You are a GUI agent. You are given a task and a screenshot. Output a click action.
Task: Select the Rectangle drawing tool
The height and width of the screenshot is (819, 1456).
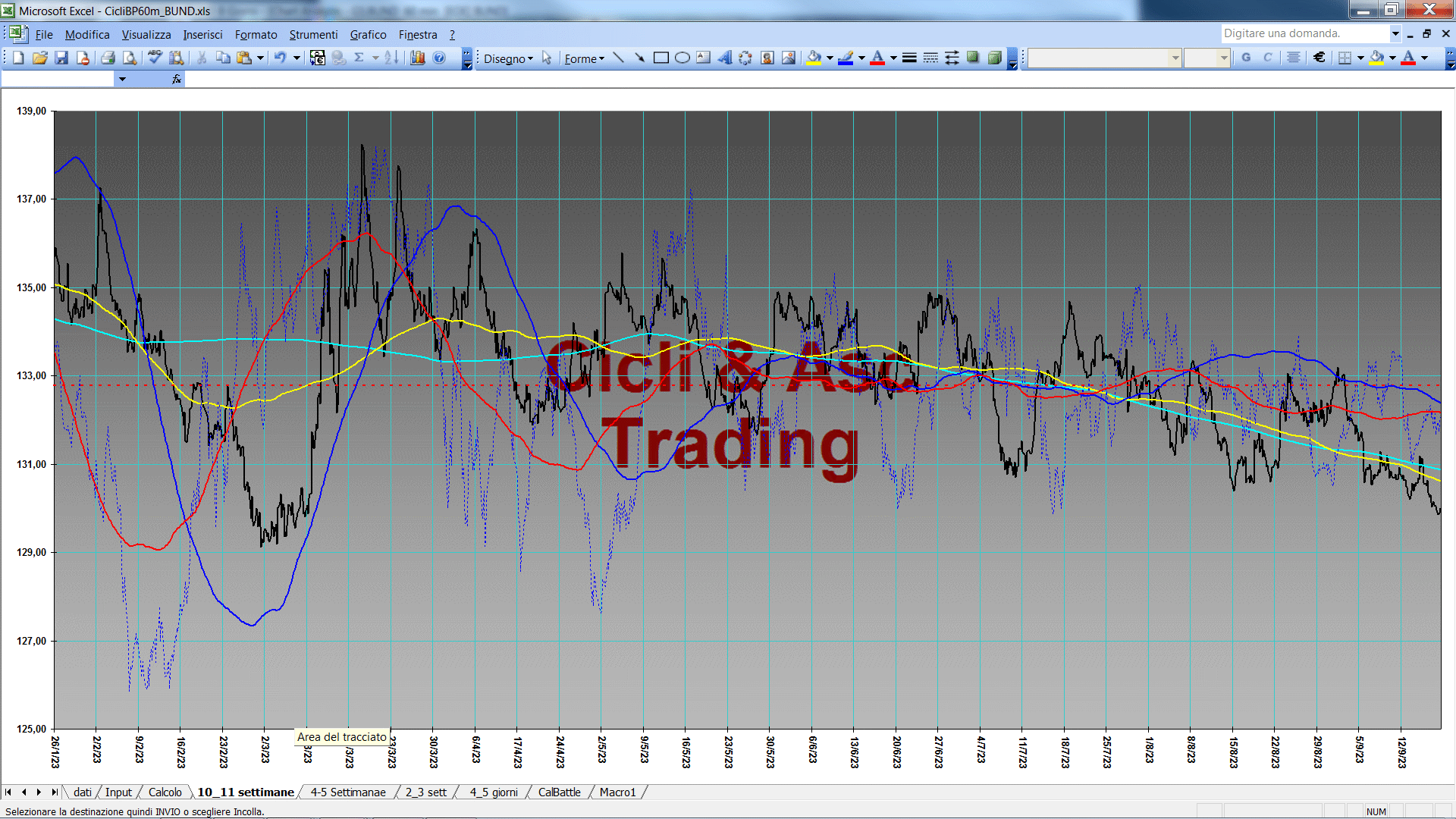[x=661, y=58]
